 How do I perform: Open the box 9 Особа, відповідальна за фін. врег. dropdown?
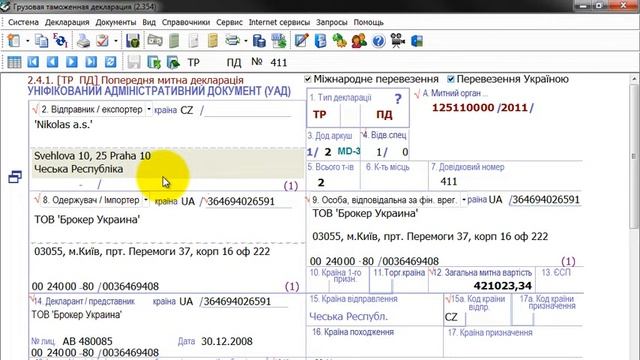pyautogui.click(x=464, y=200)
